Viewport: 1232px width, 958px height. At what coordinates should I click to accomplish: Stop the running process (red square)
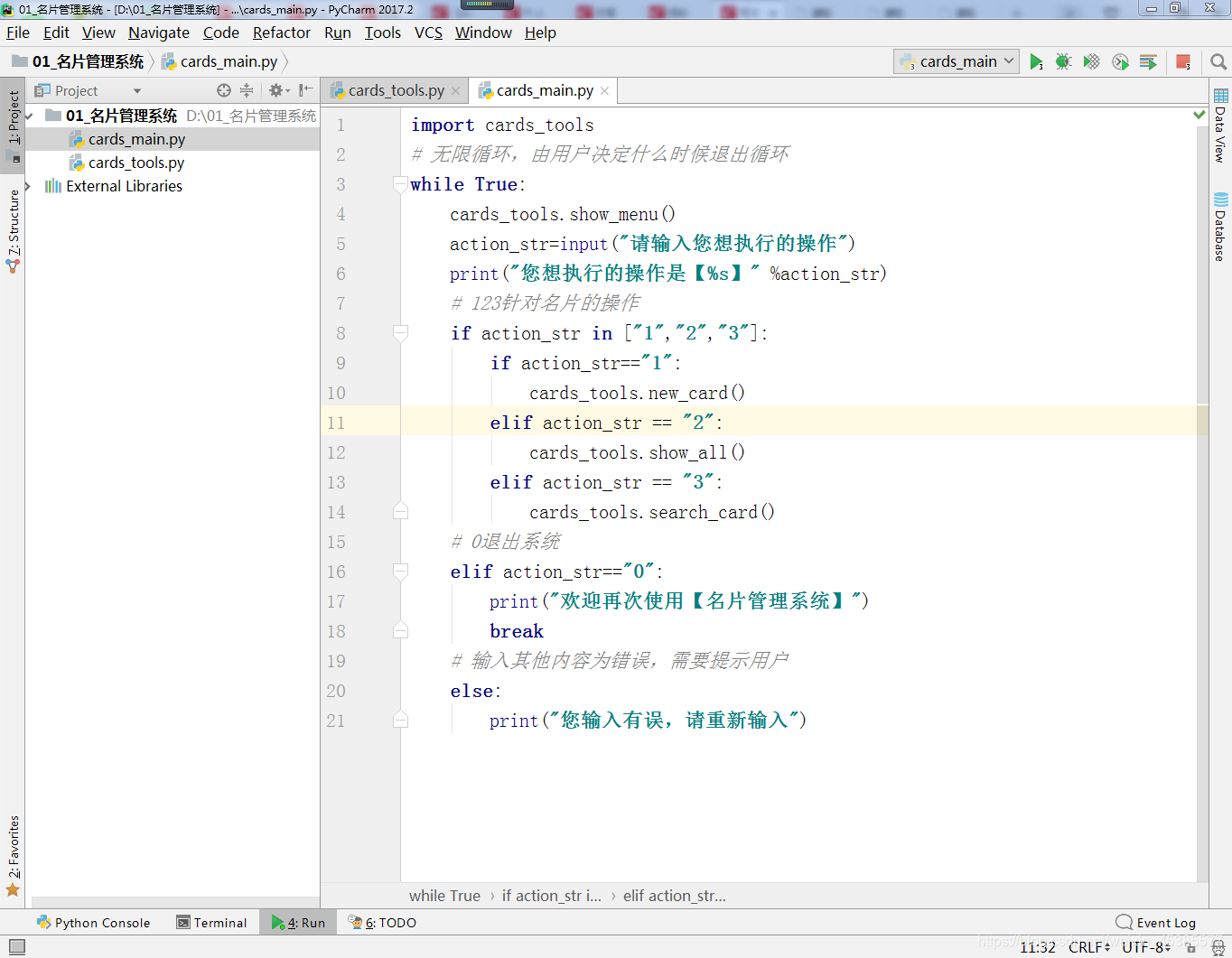tap(1183, 61)
